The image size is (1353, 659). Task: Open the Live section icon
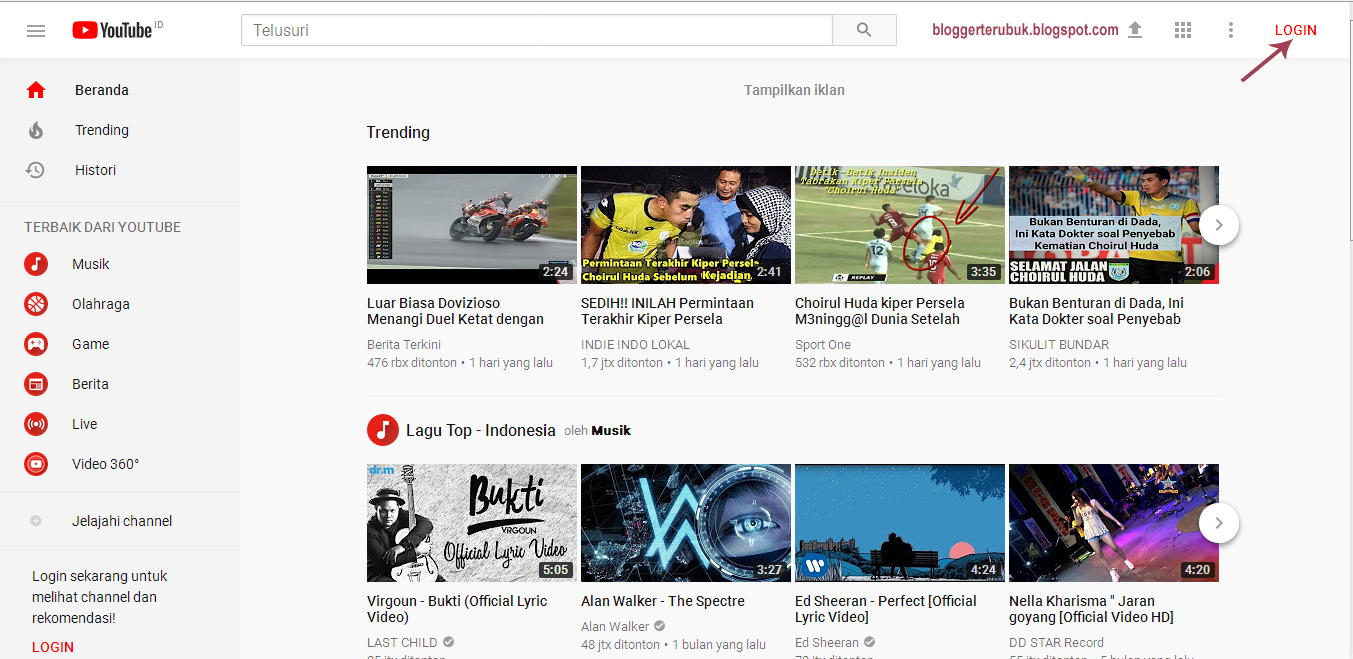[36, 423]
